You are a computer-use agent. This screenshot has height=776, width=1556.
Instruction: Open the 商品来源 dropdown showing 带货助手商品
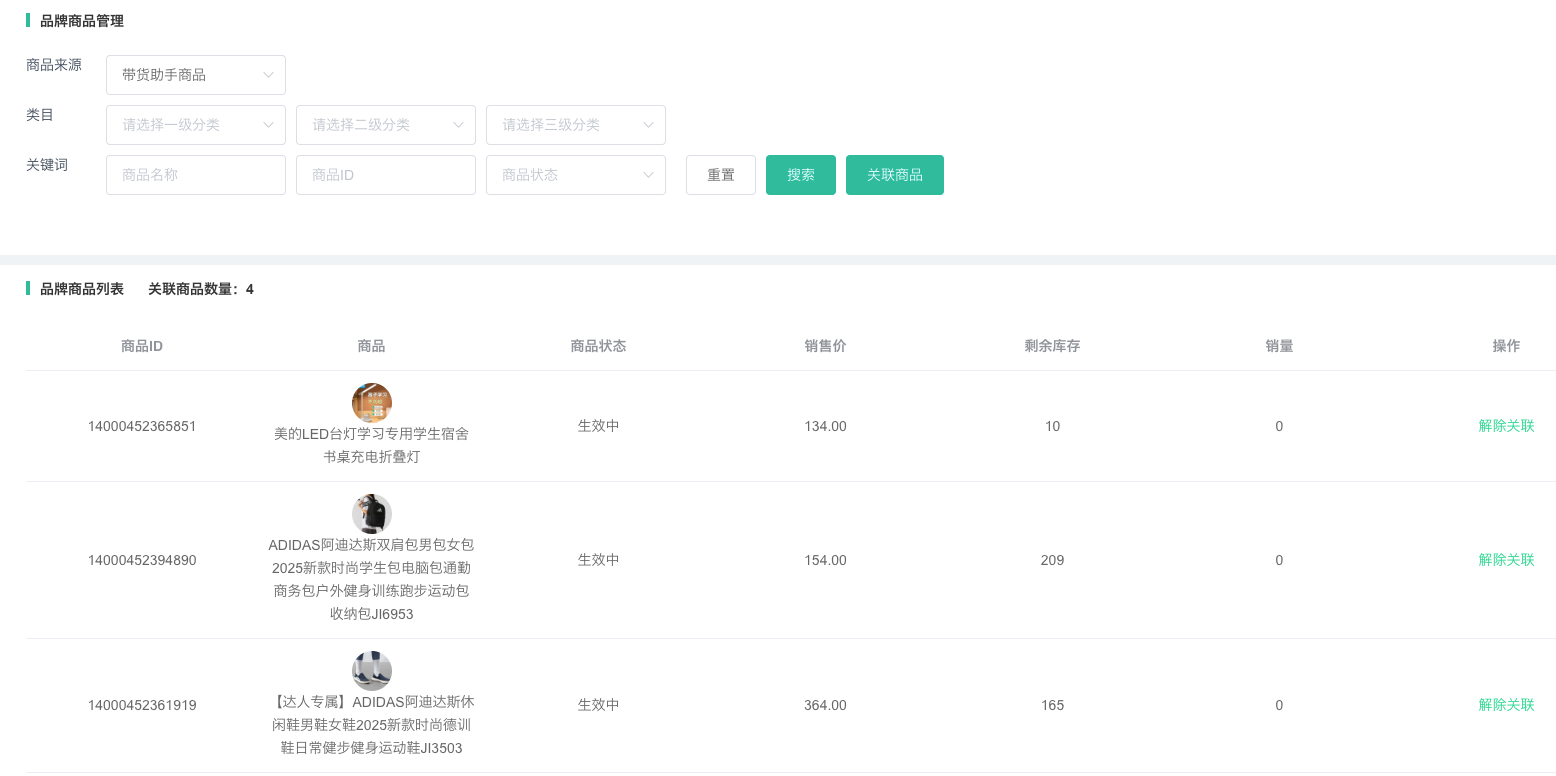[195, 75]
